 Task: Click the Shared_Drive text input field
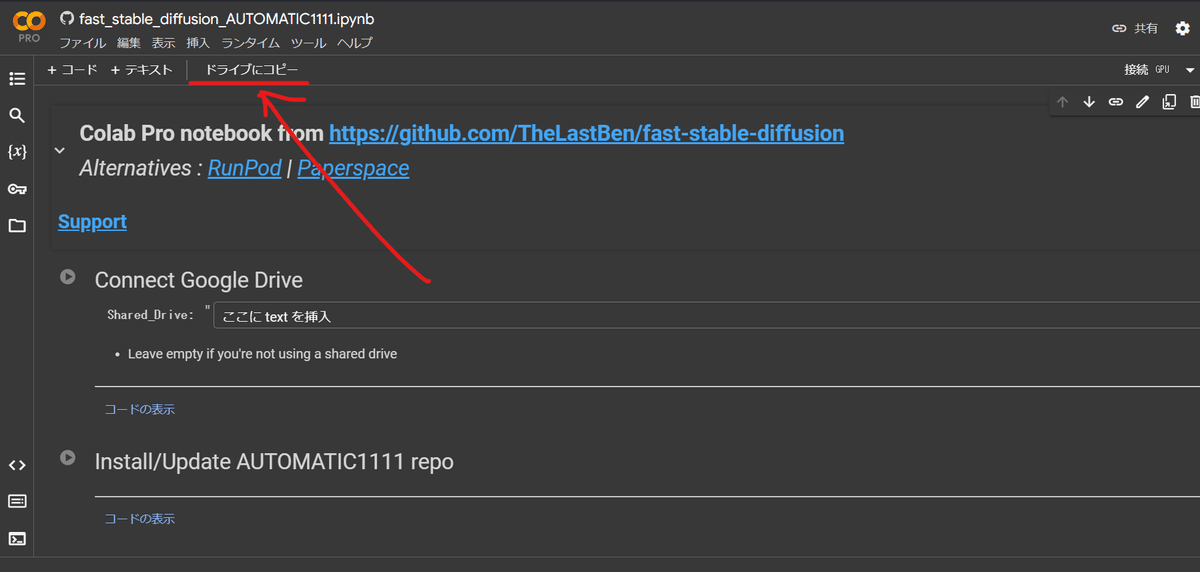click(x=700, y=316)
